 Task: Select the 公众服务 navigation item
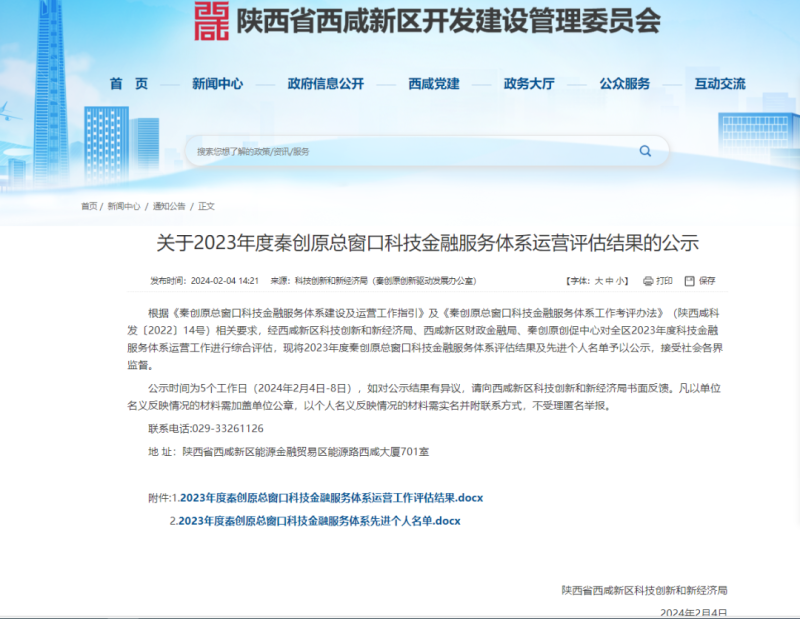[625, 84]
